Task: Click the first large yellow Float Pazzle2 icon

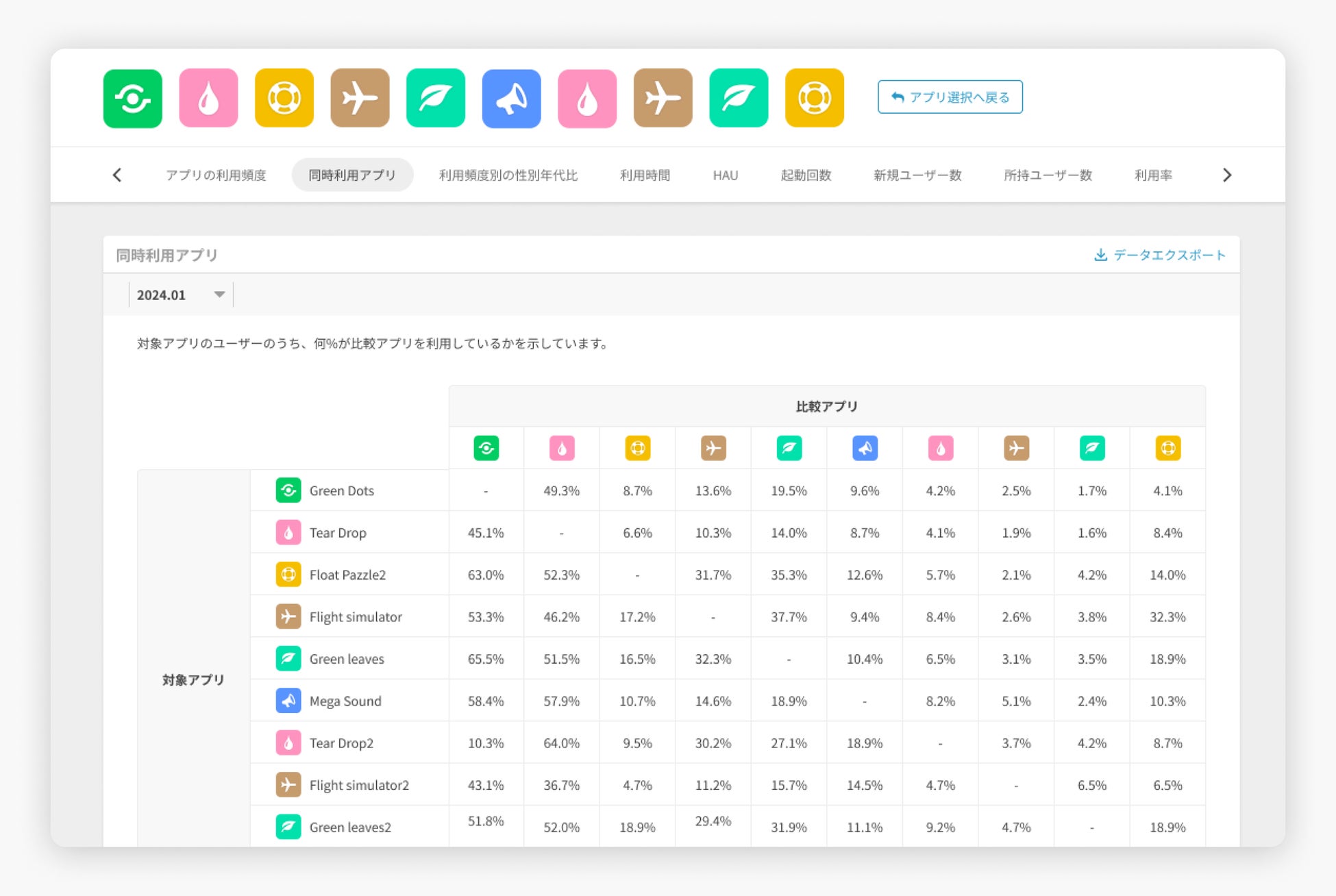Action: pos(284,99)
